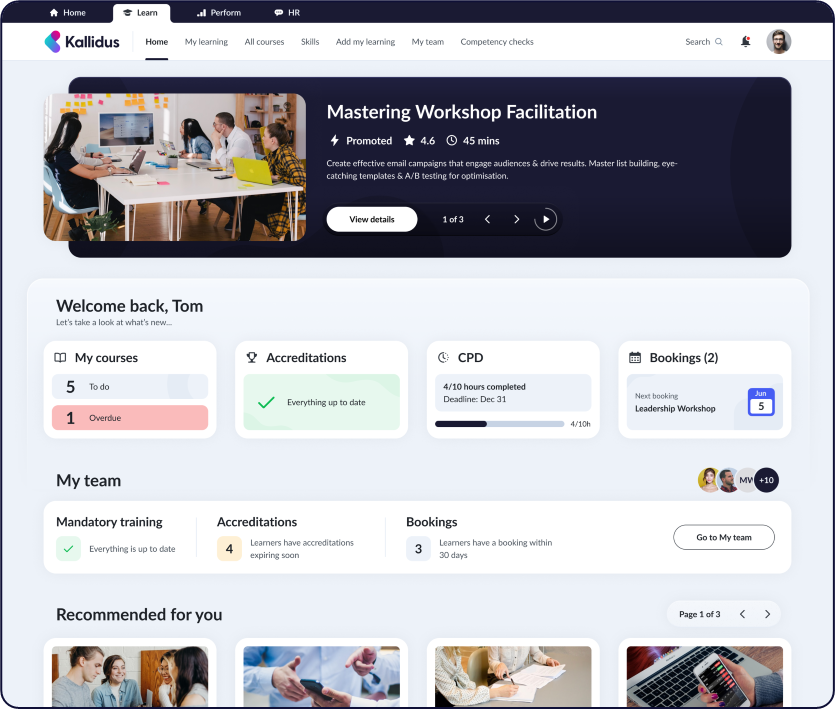
Task: Click the View details button
Action: 371,219
